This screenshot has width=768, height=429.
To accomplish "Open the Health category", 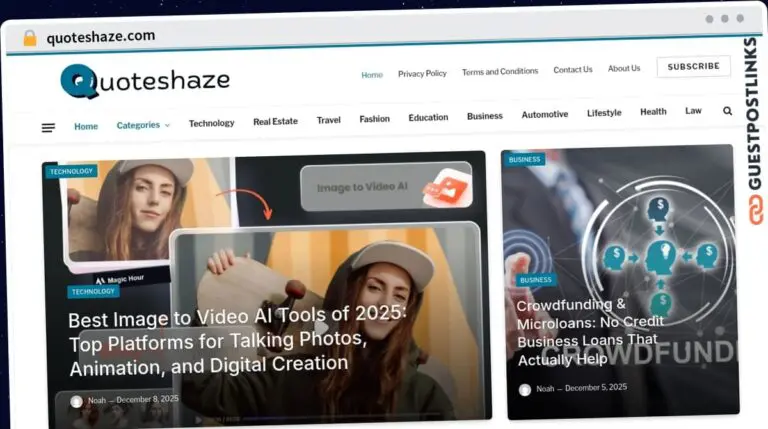I will click(653, 112).
